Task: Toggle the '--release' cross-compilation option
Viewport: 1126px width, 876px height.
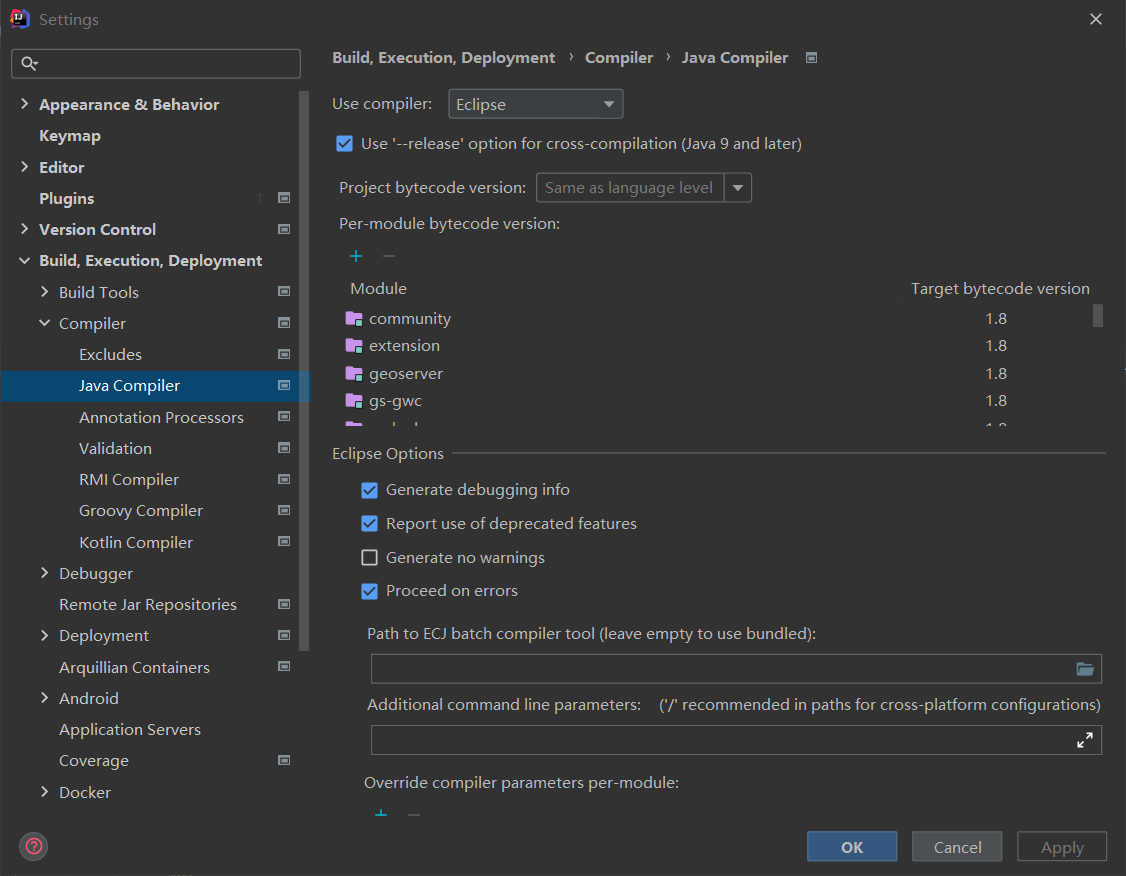Action: click(x=345, y=144)
